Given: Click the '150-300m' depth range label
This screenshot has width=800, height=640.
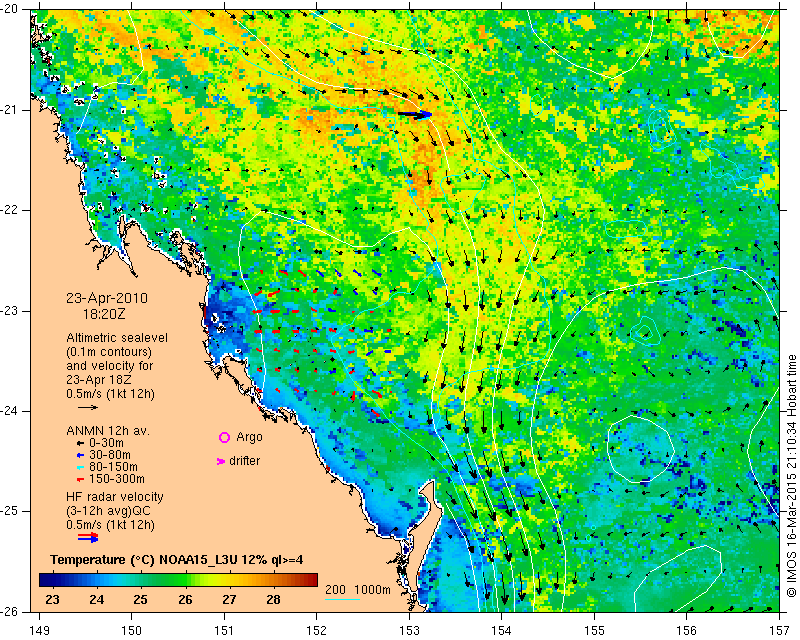Looking at the screenshot, I should tap(117, 479).
